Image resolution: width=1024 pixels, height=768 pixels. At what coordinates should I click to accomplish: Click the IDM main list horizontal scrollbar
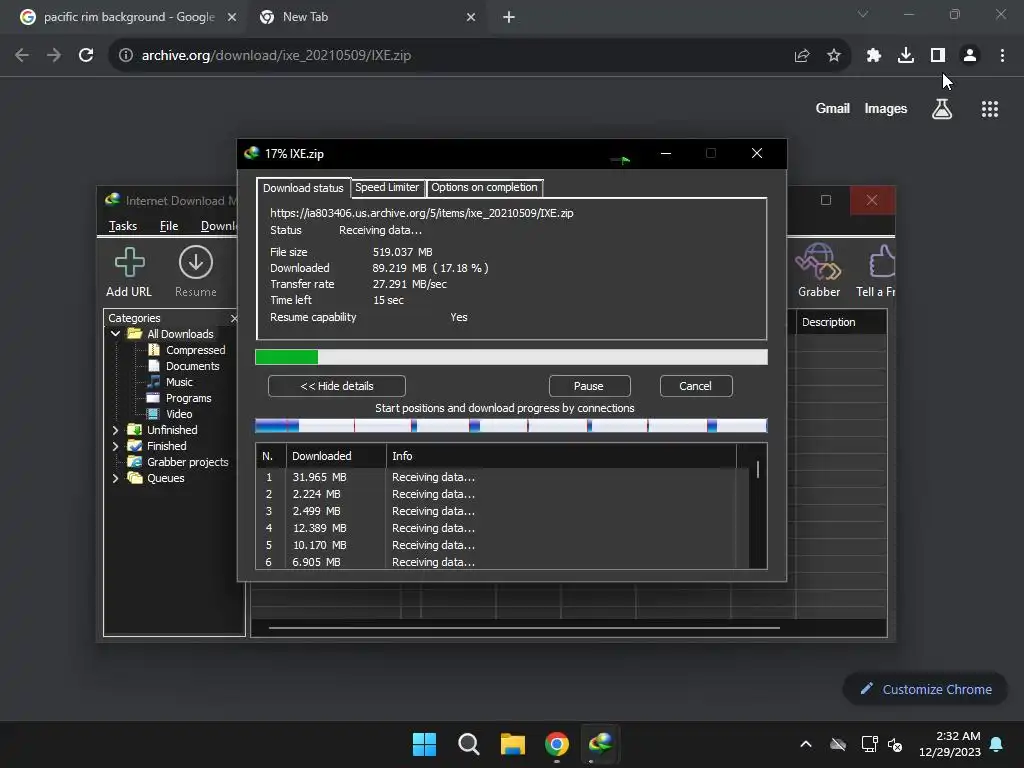pyautogui.click(x=524, y=628)
